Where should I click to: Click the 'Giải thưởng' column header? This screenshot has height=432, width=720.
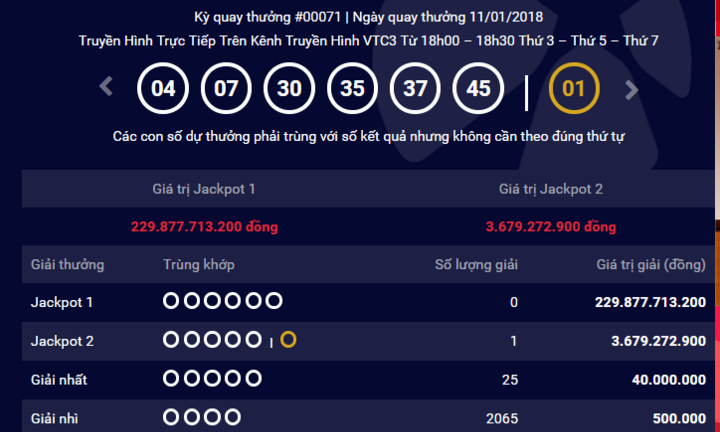point(68,265)
